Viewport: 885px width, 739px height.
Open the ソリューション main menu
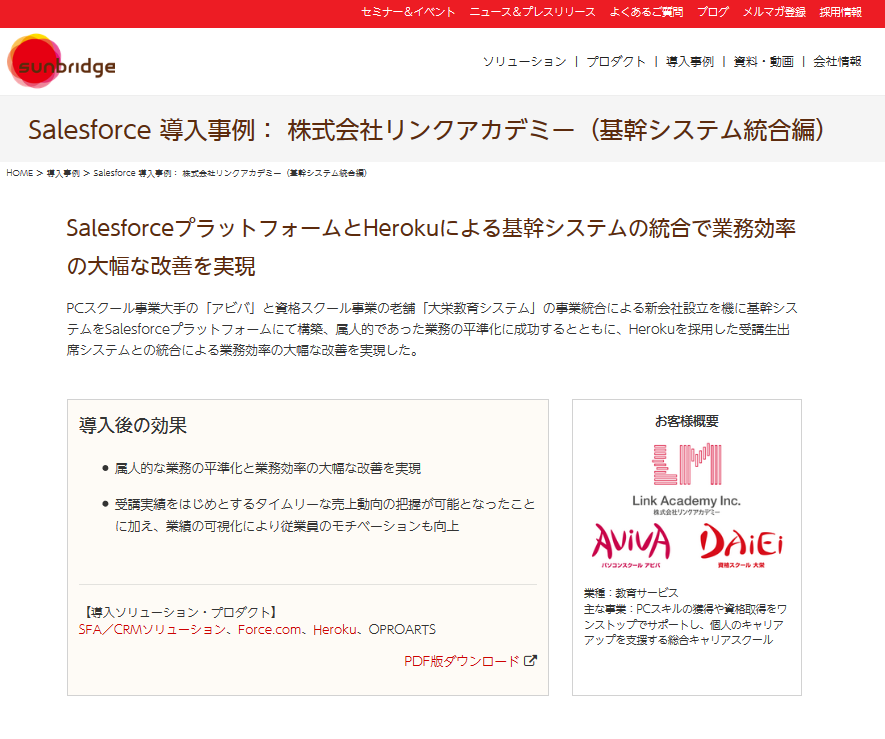tap(524, 62)
